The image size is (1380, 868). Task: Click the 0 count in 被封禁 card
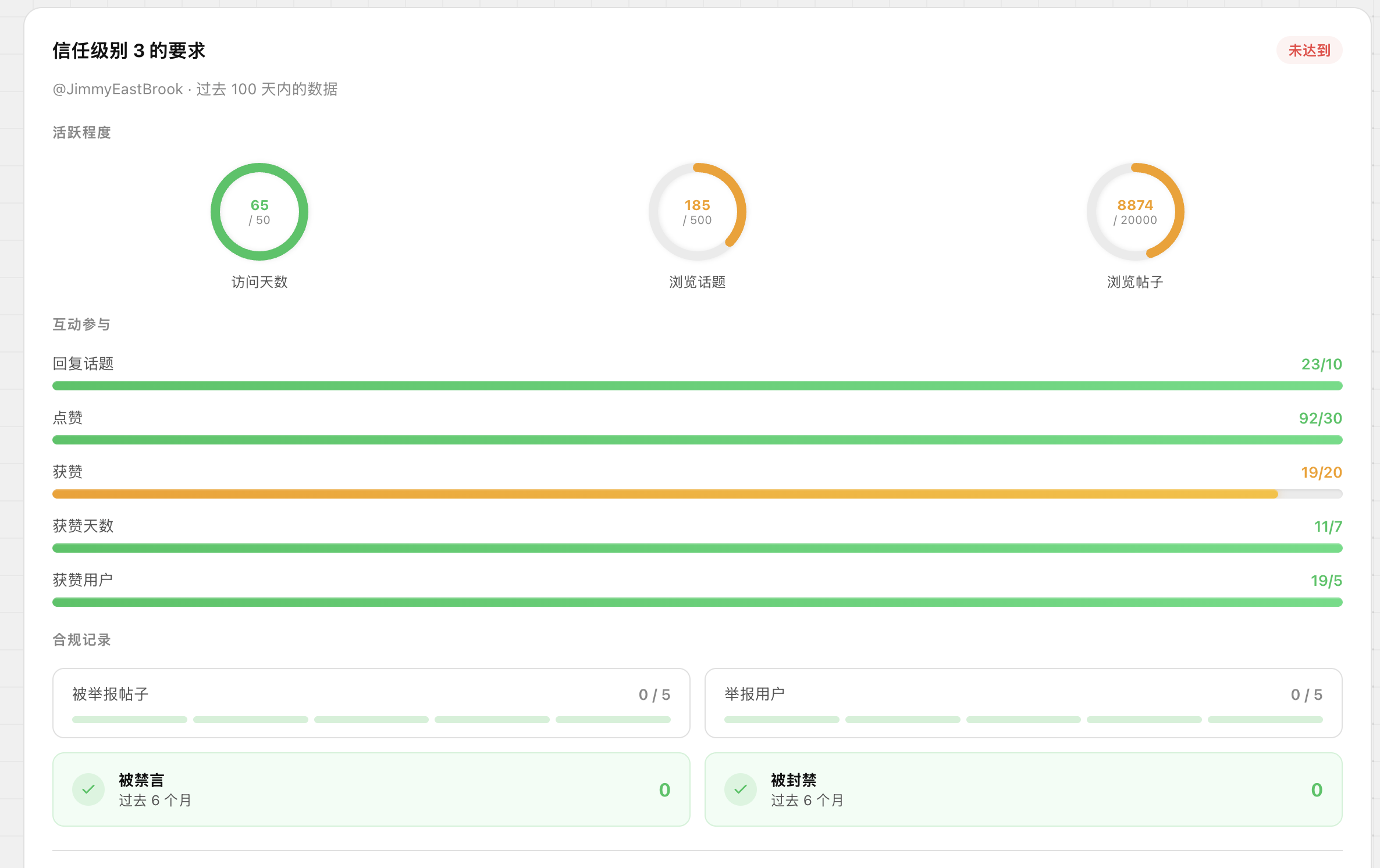(1317, 790)
